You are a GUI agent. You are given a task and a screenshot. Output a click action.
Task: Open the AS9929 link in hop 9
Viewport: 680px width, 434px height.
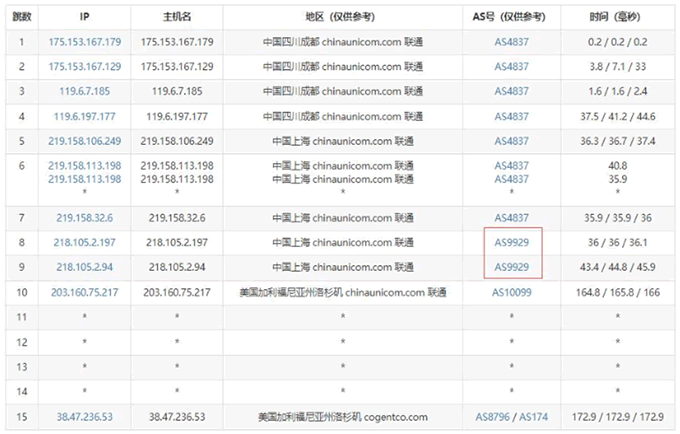click(x=512, y=267)
